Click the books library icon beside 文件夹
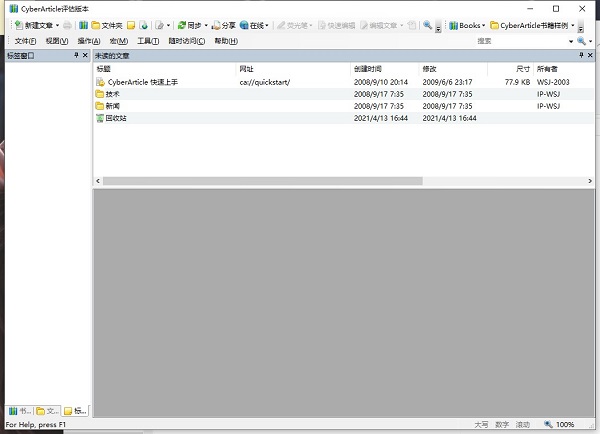 (83, 26)
